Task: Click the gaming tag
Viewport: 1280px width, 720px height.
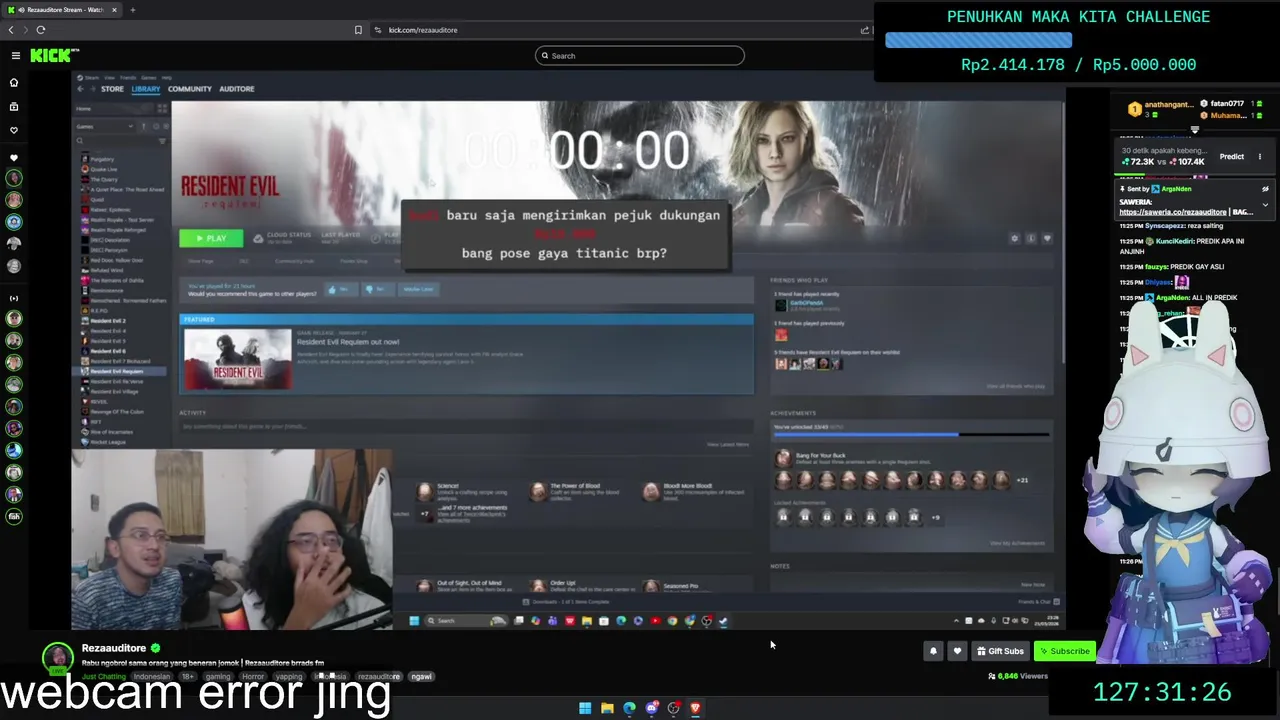Action: pyautogui.click(x=220, y=677)
